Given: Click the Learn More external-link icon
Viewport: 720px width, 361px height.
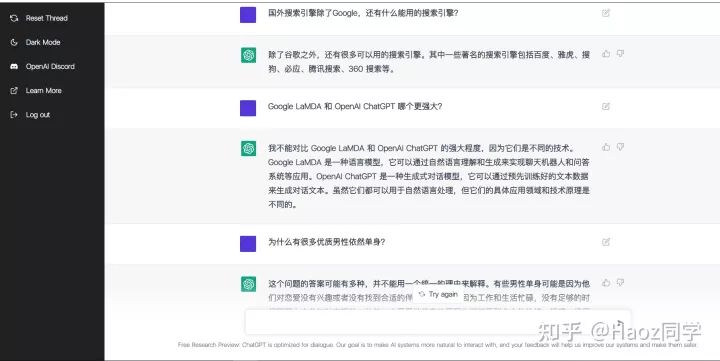Looking at the screenshot, I should tap(14, 90).
